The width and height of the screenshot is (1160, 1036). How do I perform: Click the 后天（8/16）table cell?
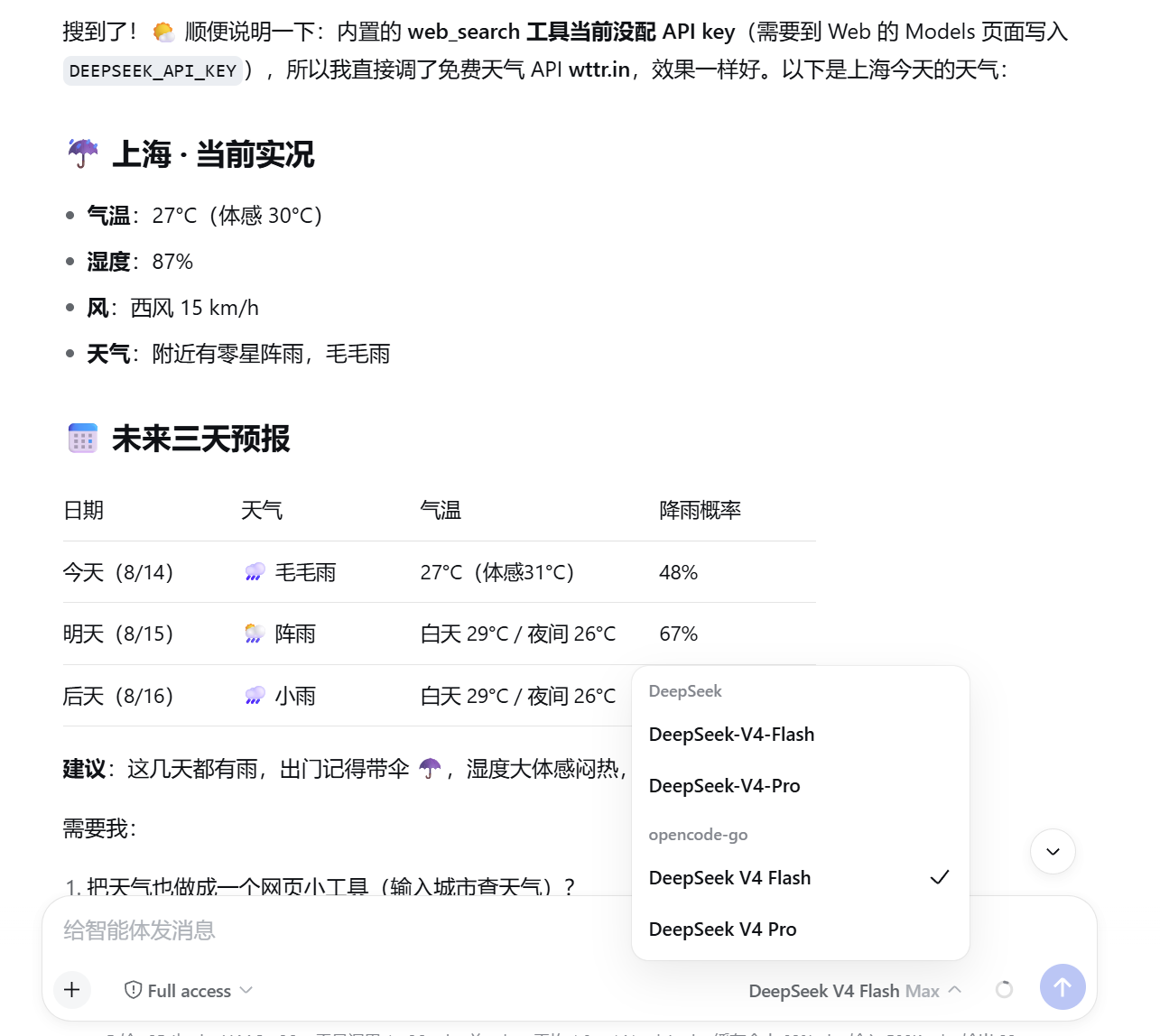coord(118,696)
